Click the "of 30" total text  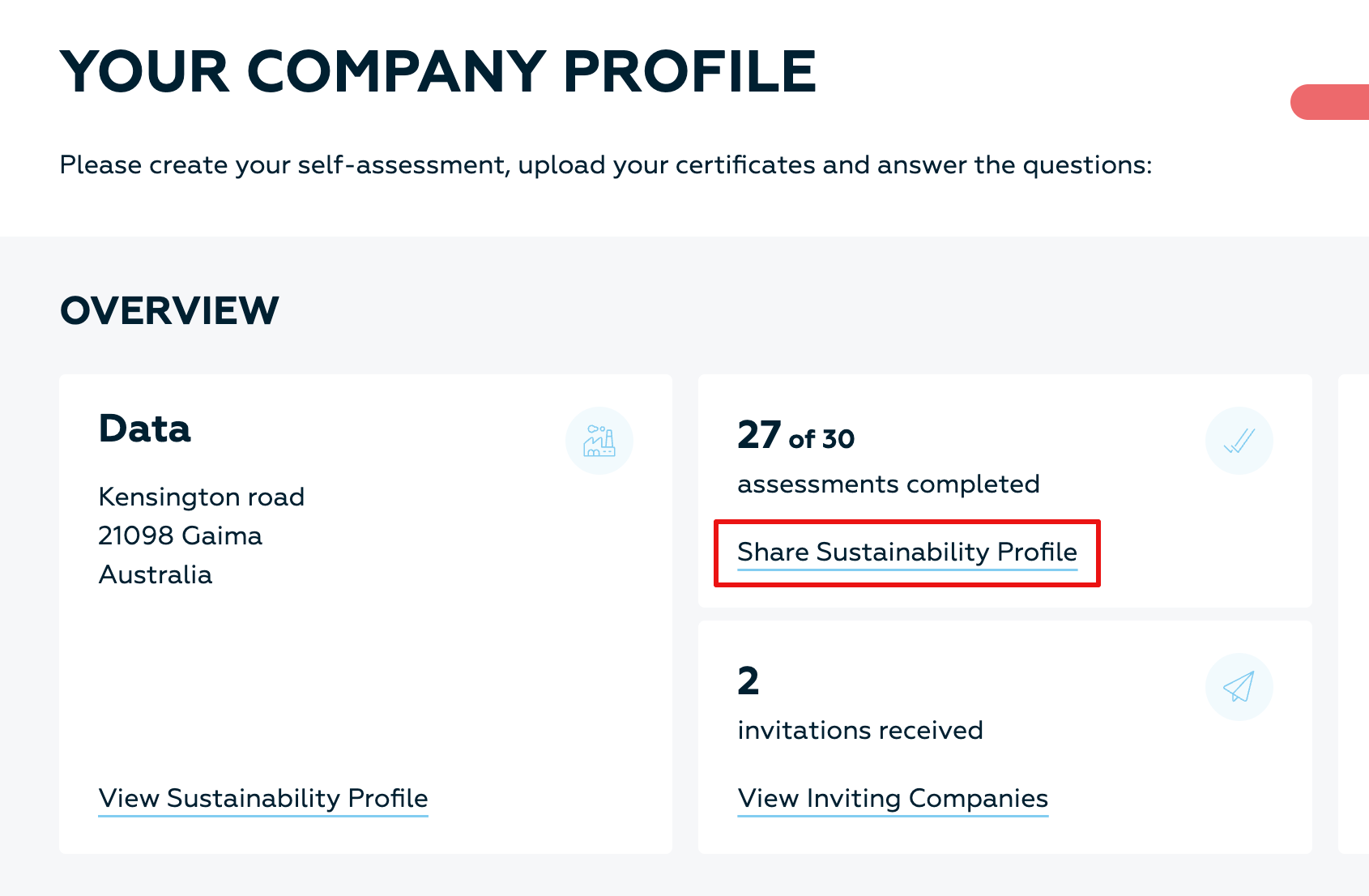pos(821,439)
